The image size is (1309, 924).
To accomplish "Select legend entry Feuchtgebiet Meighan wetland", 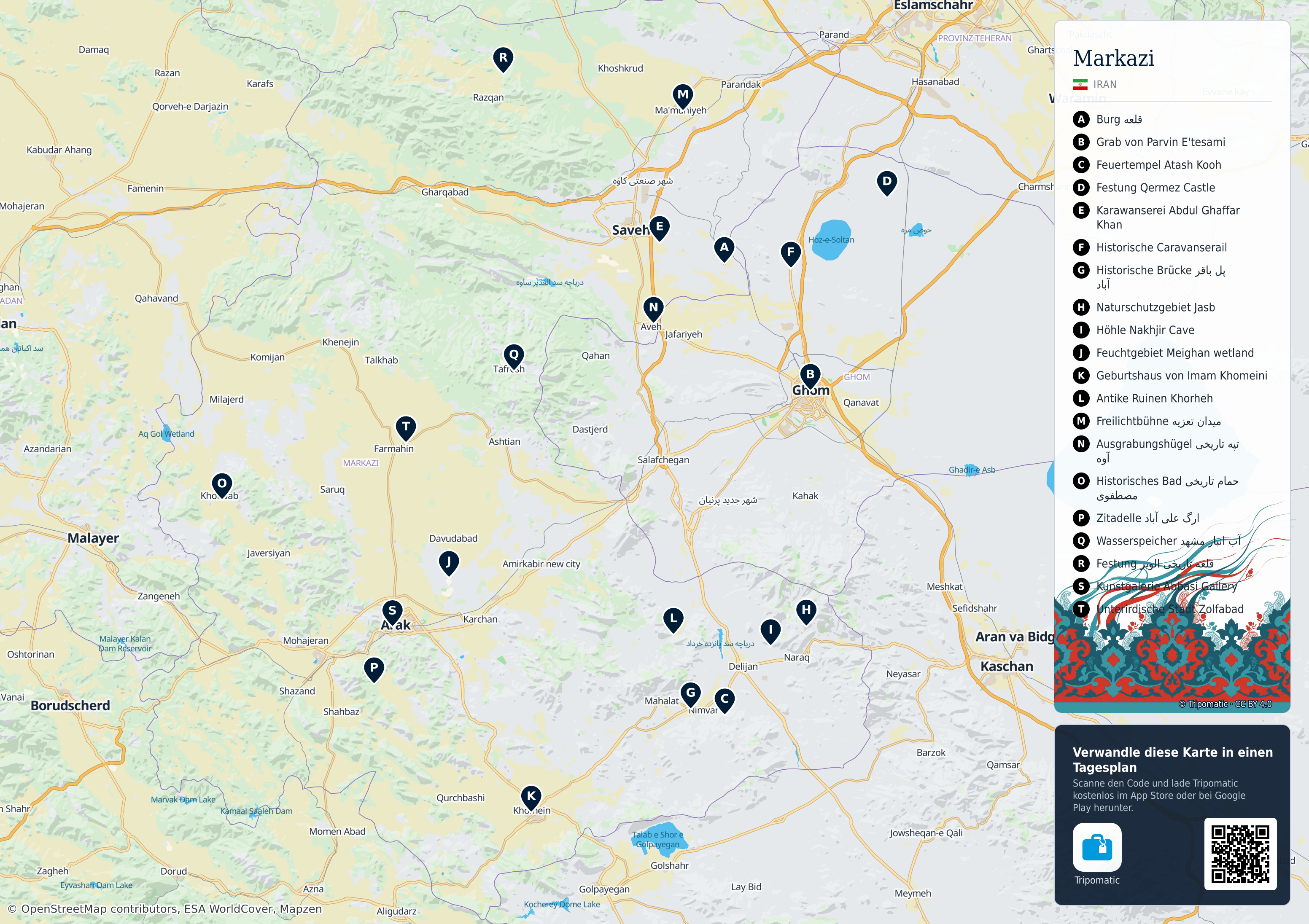I will pyautogui.click(x=1163, y=353).
